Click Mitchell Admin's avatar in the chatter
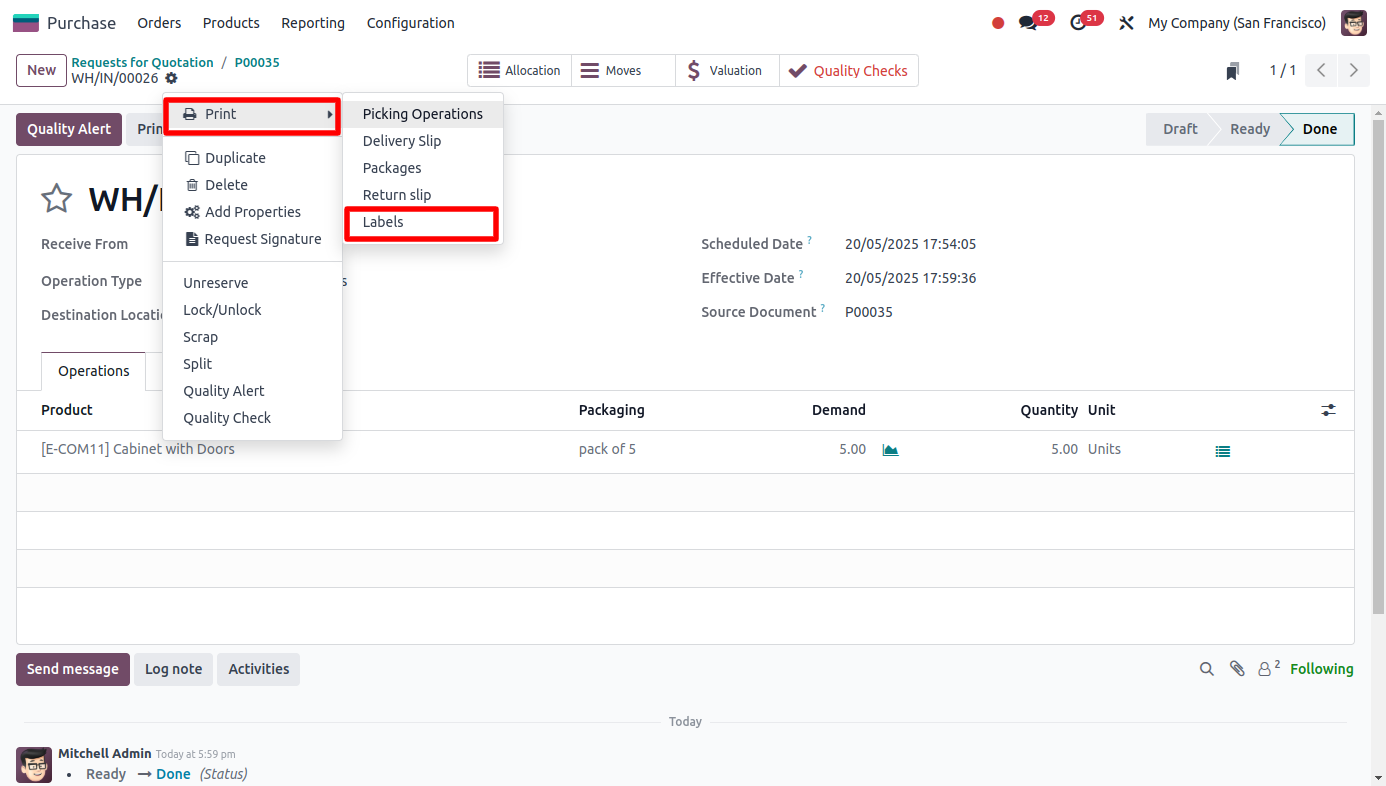The width and height of the screenshot is (1386, 786). (33, 764)
